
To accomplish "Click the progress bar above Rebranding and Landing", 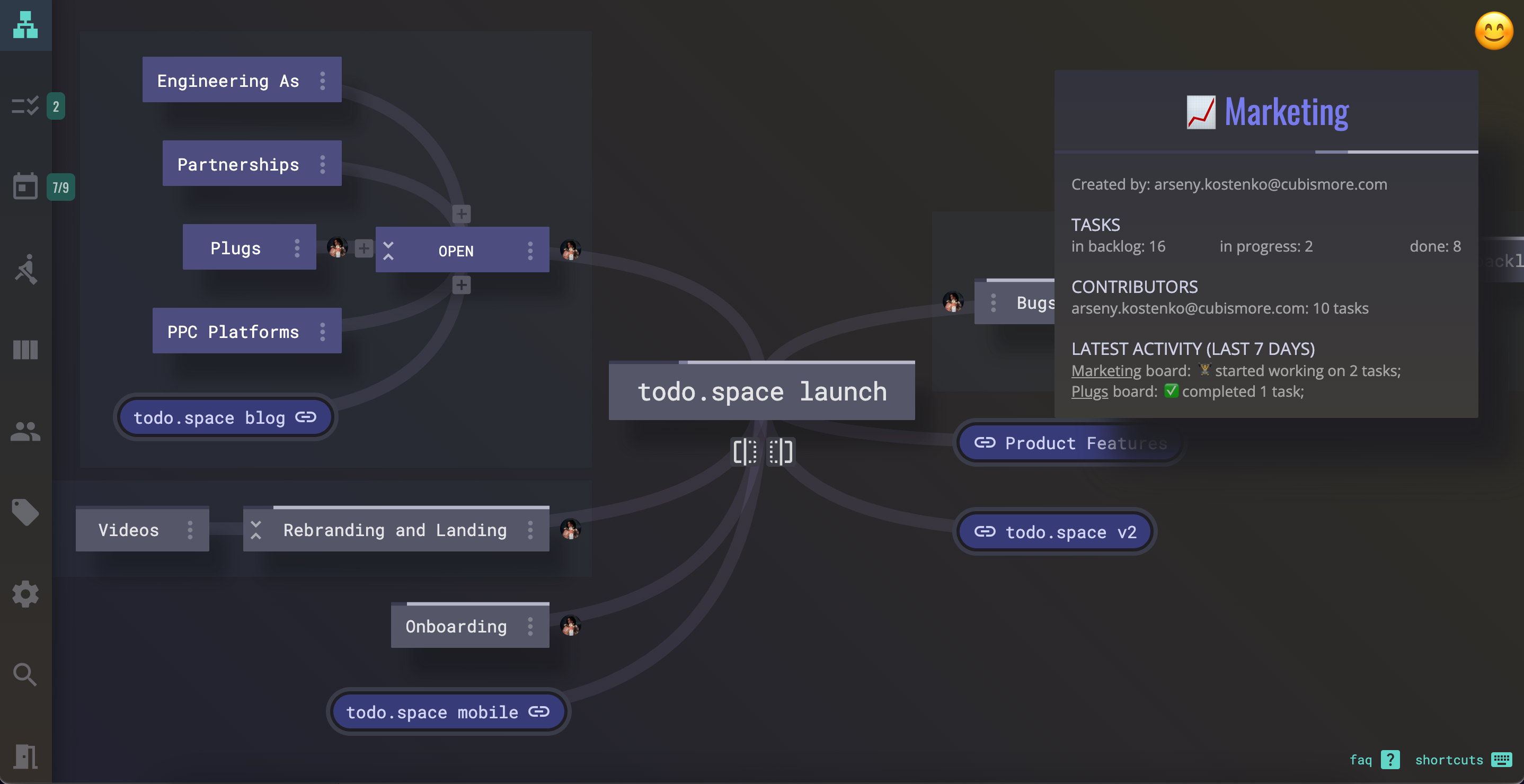I will click(x=396, y=507).
